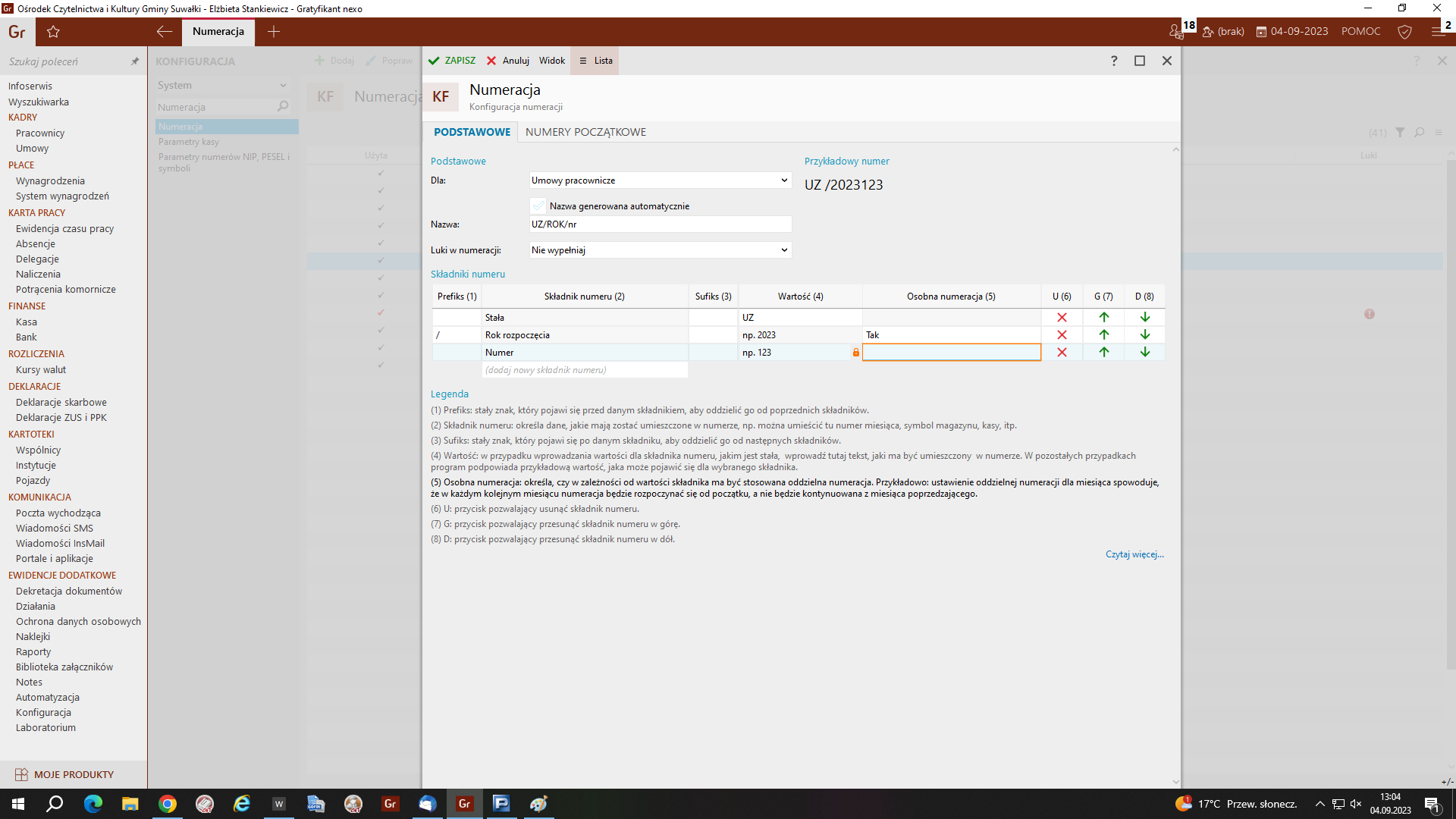Open the Dla dropdown Umowy pracownicze
The height and width of the screenshot is (819, 1456).
[x=660, y=180]
